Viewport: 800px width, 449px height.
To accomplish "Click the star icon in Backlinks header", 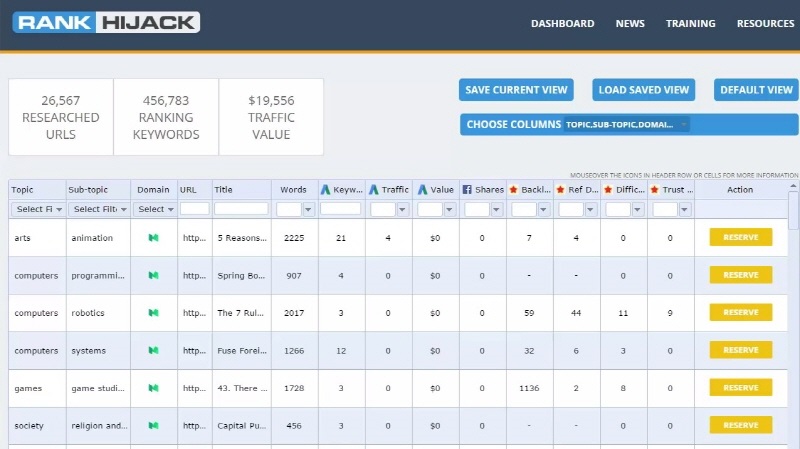I will pyautogui.click(x=513, y=190).
